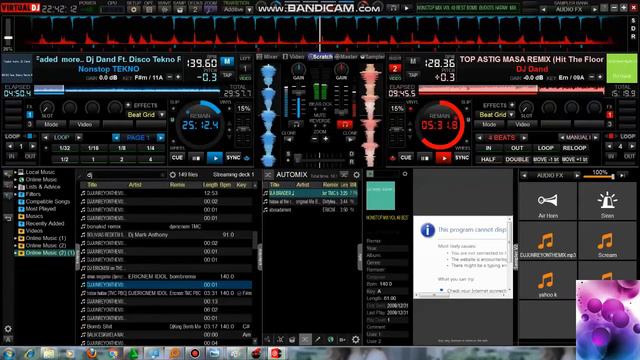Screen dimensions: 640x360
Task: Expand the Online Music tree node
Action: [x=16, y=180]
